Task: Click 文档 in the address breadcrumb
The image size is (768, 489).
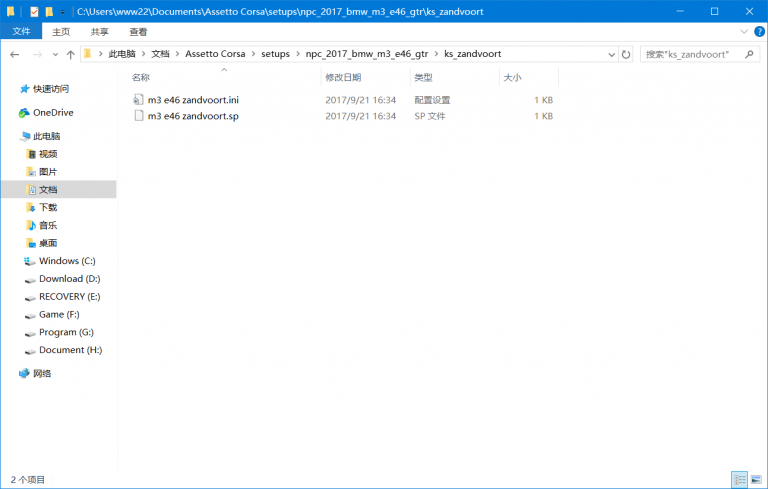Action: pos(160,54)
